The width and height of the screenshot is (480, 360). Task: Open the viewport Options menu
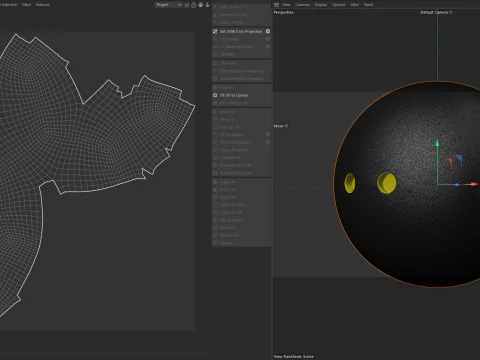(x=339, y=5)
